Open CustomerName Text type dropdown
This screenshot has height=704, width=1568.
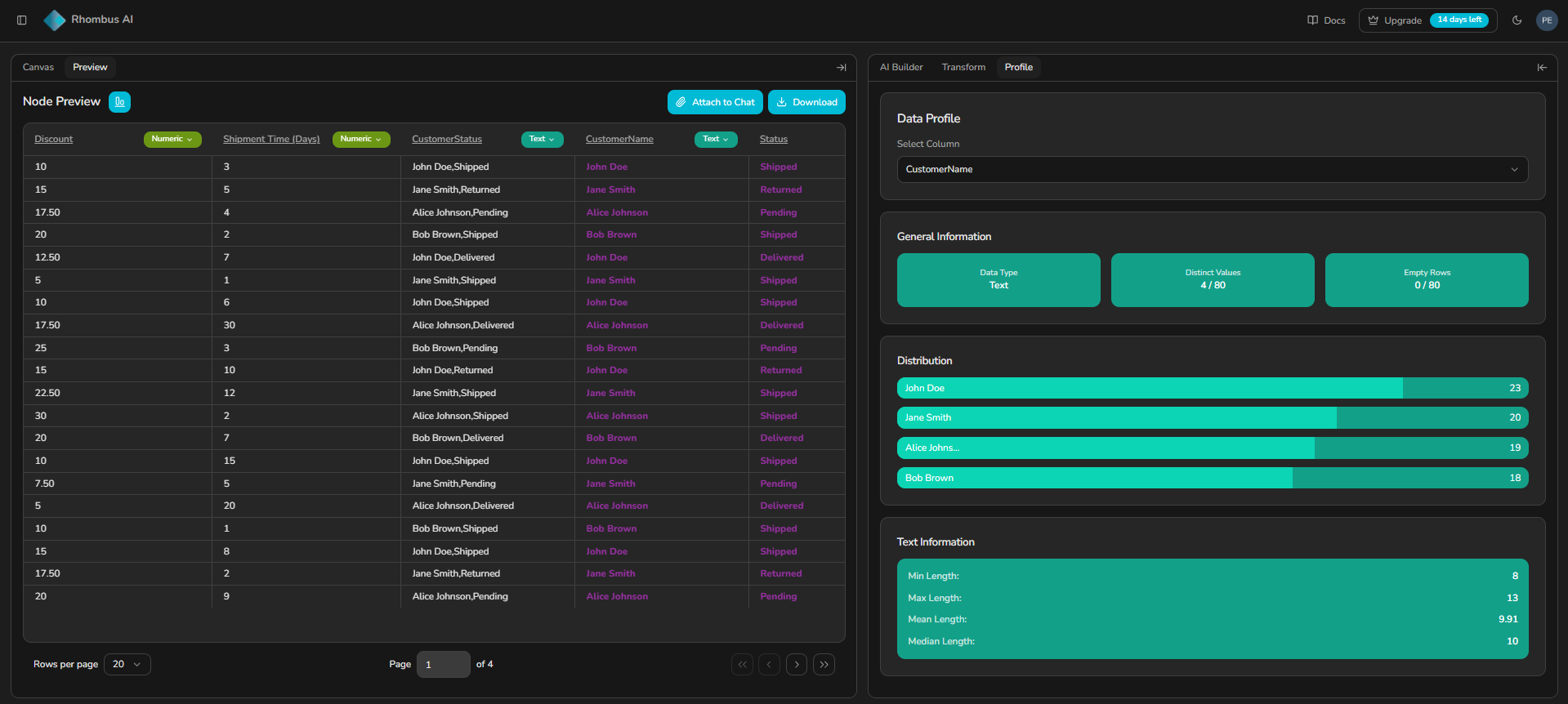pyautogui.click(x=717, y=140)
